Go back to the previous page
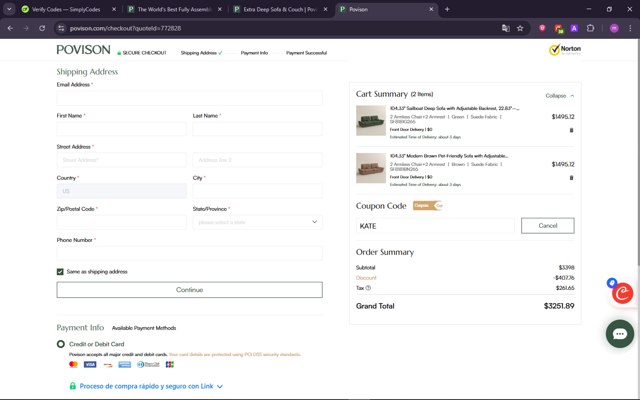Viewport: 640px width, 400px height. [10, 28]
